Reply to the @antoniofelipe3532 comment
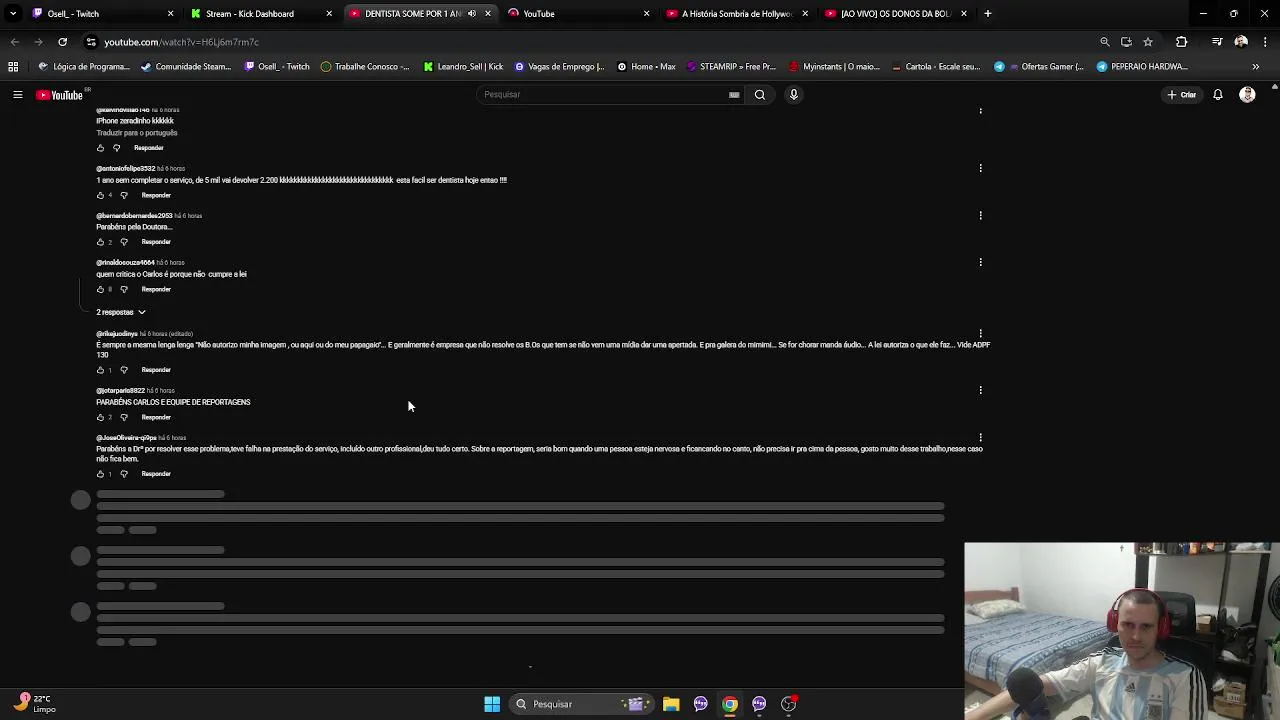 (156, 195)
